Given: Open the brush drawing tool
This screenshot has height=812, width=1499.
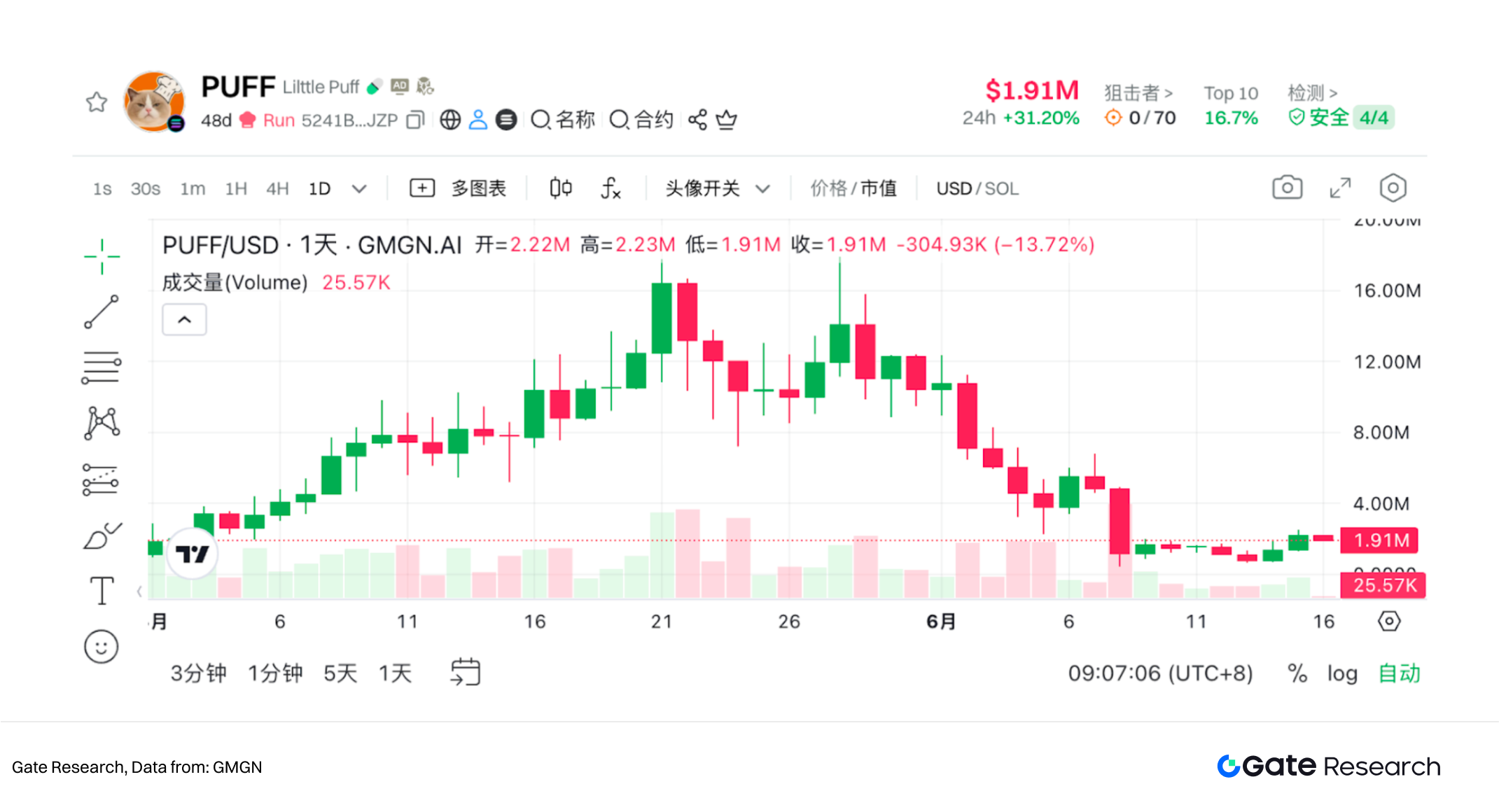Looking at the screenshot, I should (102, 538).
